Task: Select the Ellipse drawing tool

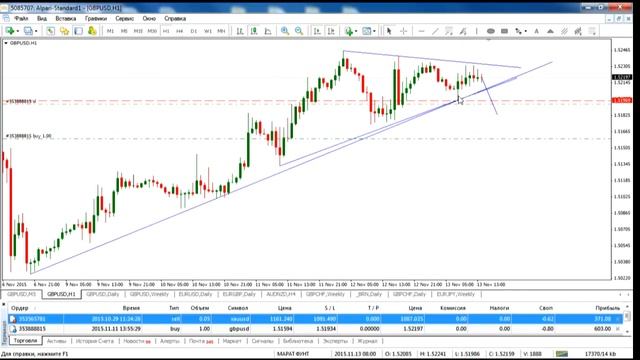Action: (x=491, y=31)
